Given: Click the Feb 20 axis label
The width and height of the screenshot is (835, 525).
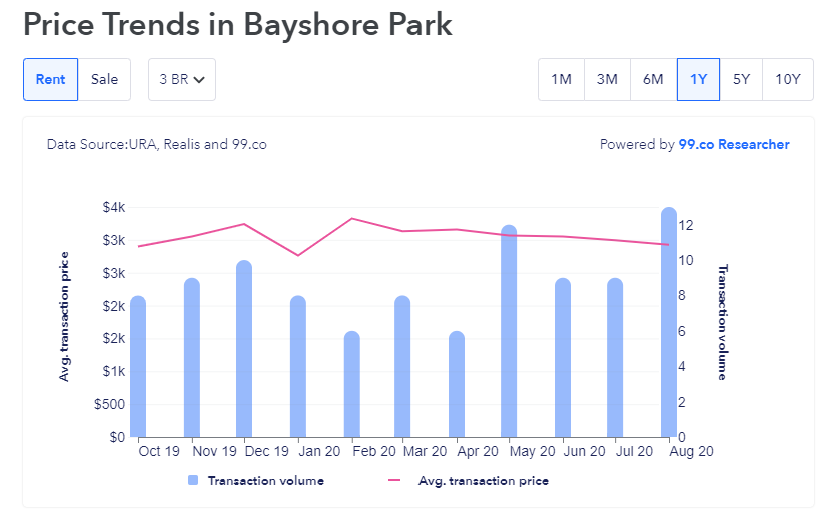Looking at the screenshot, I should pyautogui.click(x=374, y=451).
